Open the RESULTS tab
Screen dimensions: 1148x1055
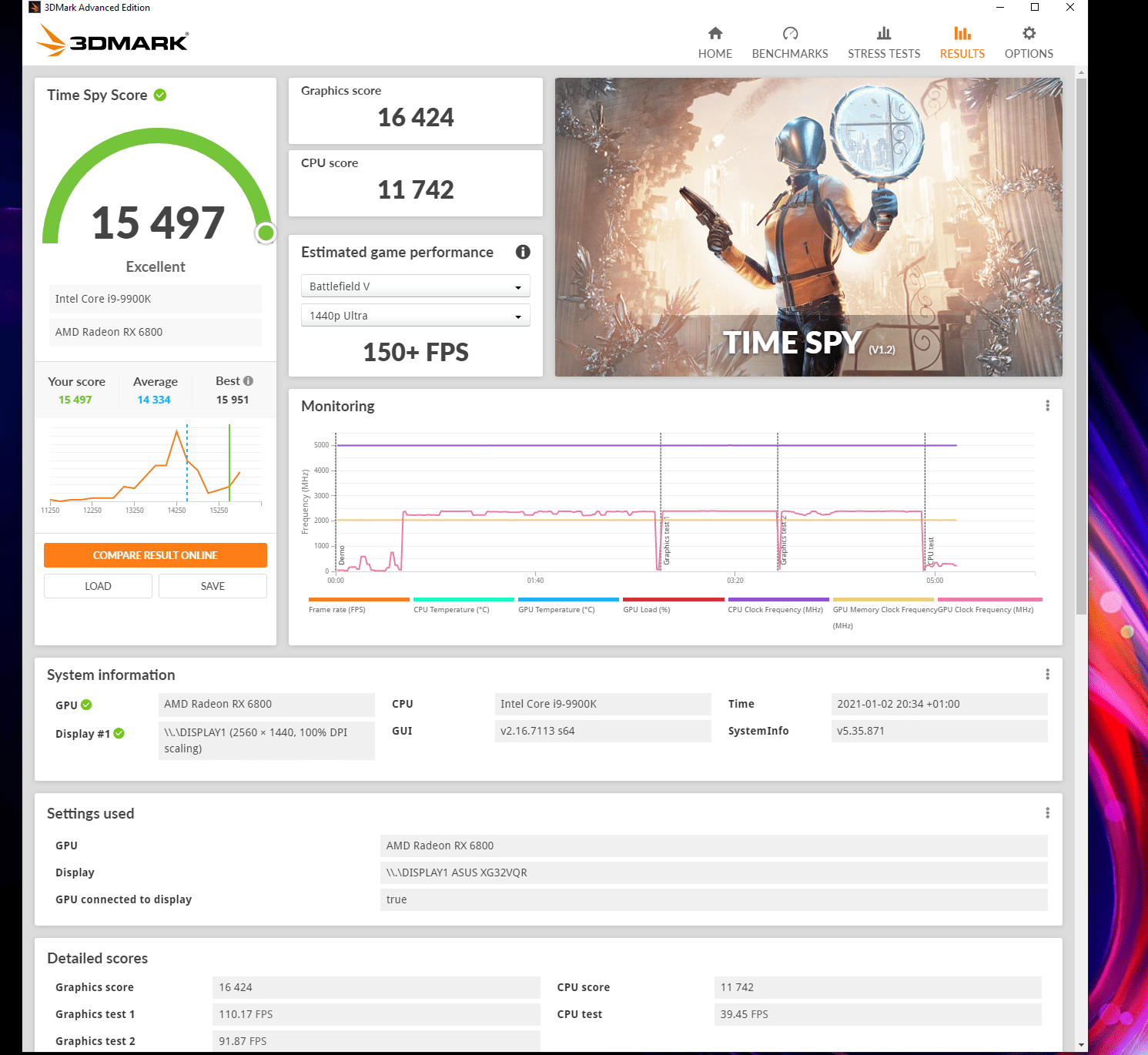(x=962, y=43)
